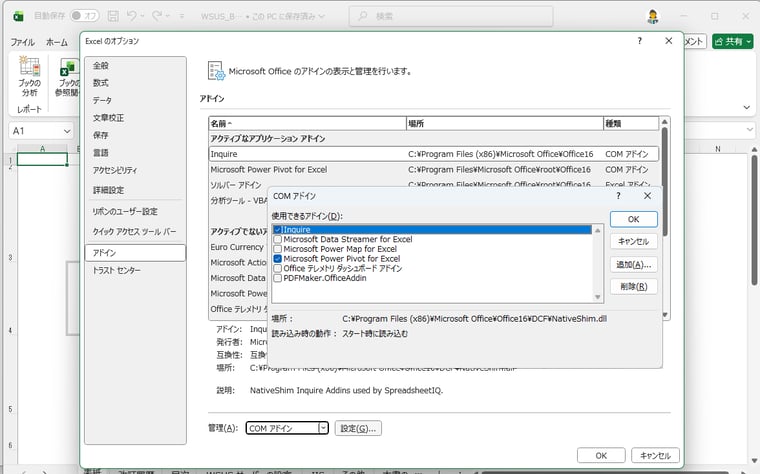
Task: Click the Save icon in title bar
Action: 113,16
